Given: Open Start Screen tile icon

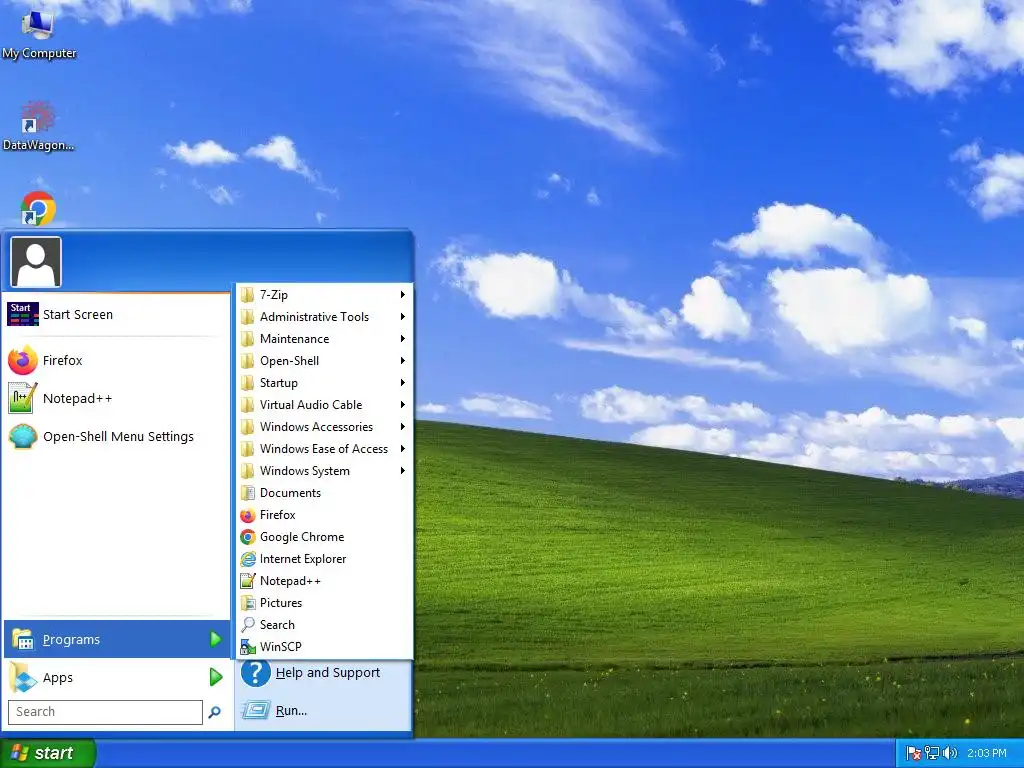Looking at the screenshot, I should coord(22,314).
